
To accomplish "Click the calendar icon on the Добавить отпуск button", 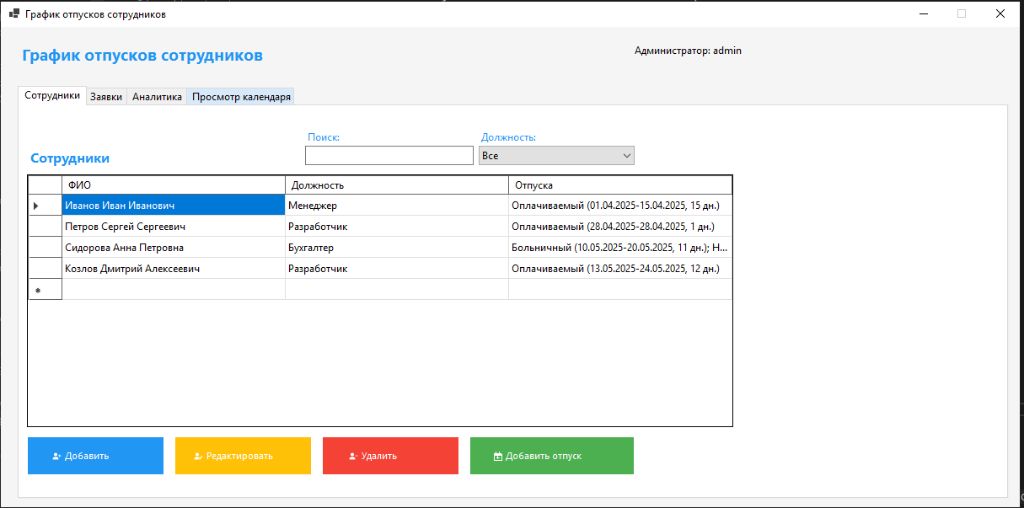I will [498, 456].
